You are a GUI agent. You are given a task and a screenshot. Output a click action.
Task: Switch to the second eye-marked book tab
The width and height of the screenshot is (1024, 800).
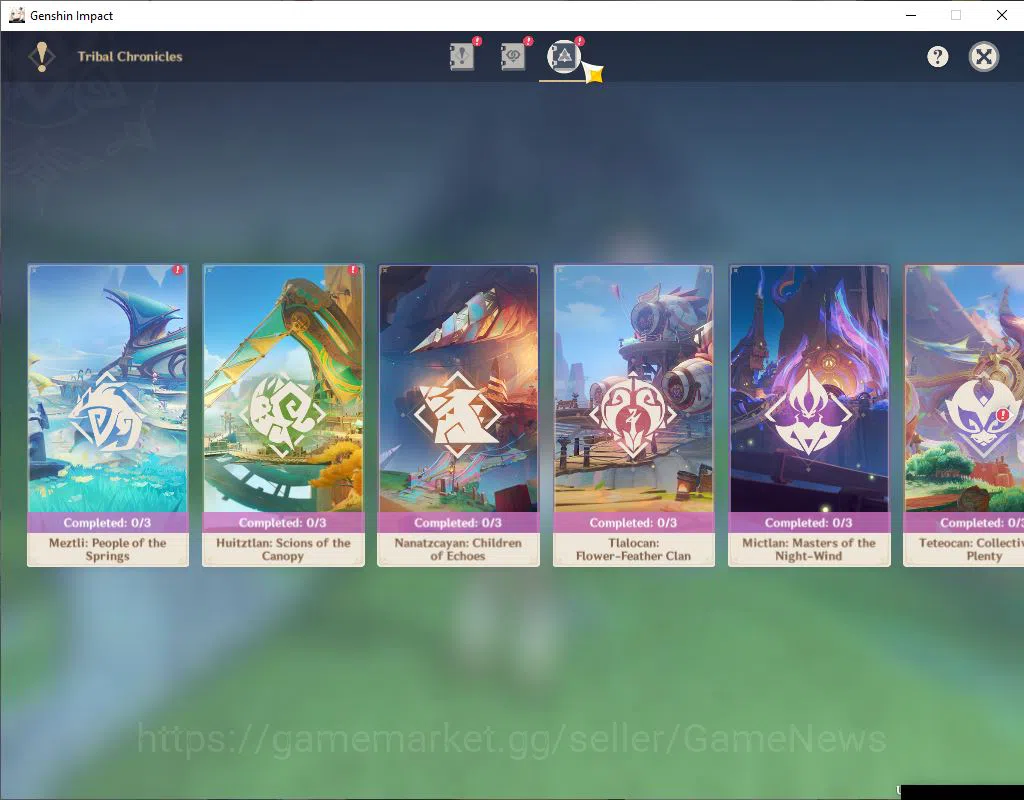tap(513, 57)
